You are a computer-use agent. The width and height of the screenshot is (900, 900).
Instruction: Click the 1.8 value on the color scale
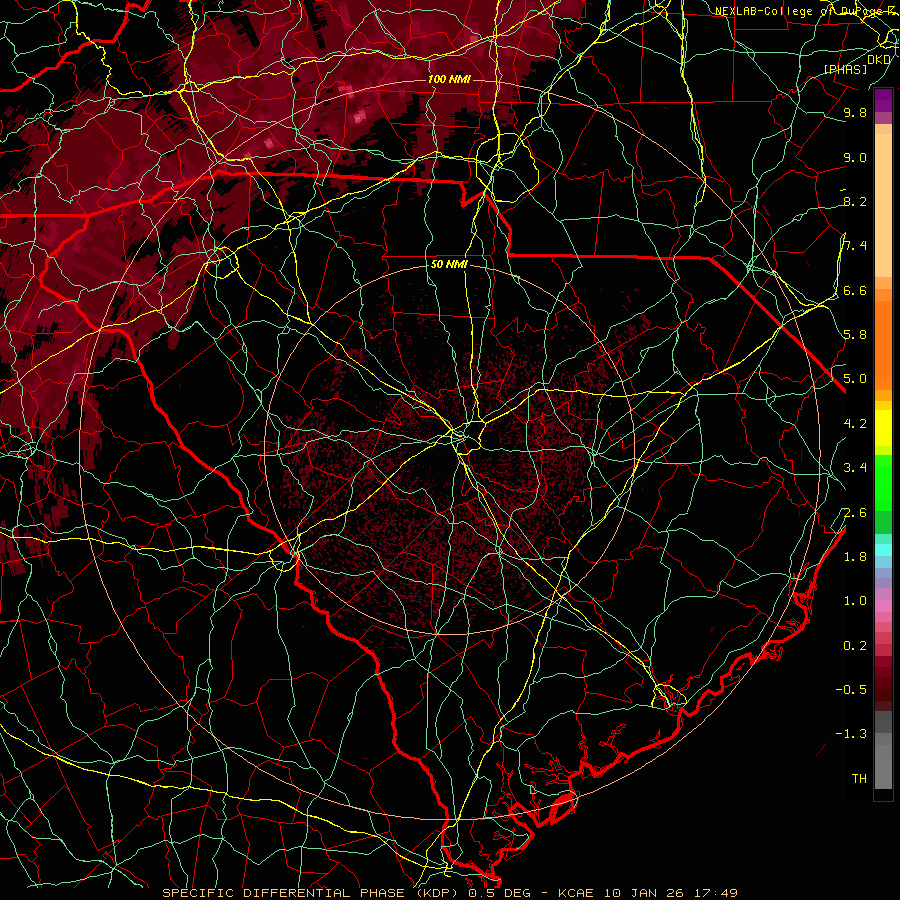click(x=855, y=557)
